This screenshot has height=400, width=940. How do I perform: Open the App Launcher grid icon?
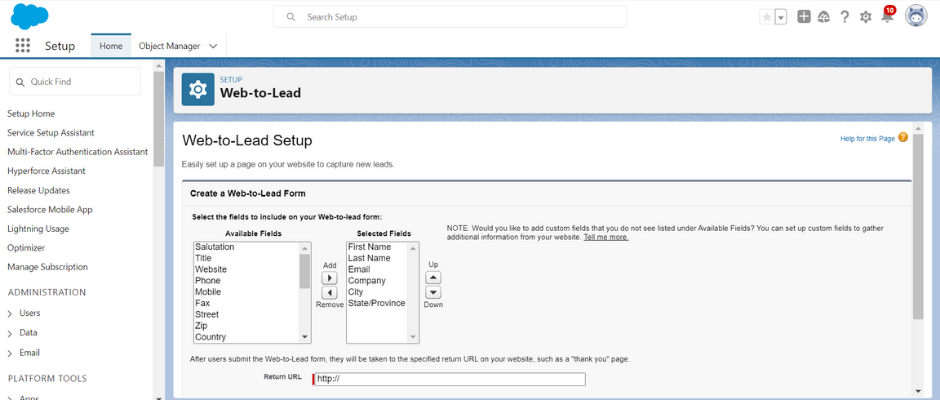pos(23,46)
